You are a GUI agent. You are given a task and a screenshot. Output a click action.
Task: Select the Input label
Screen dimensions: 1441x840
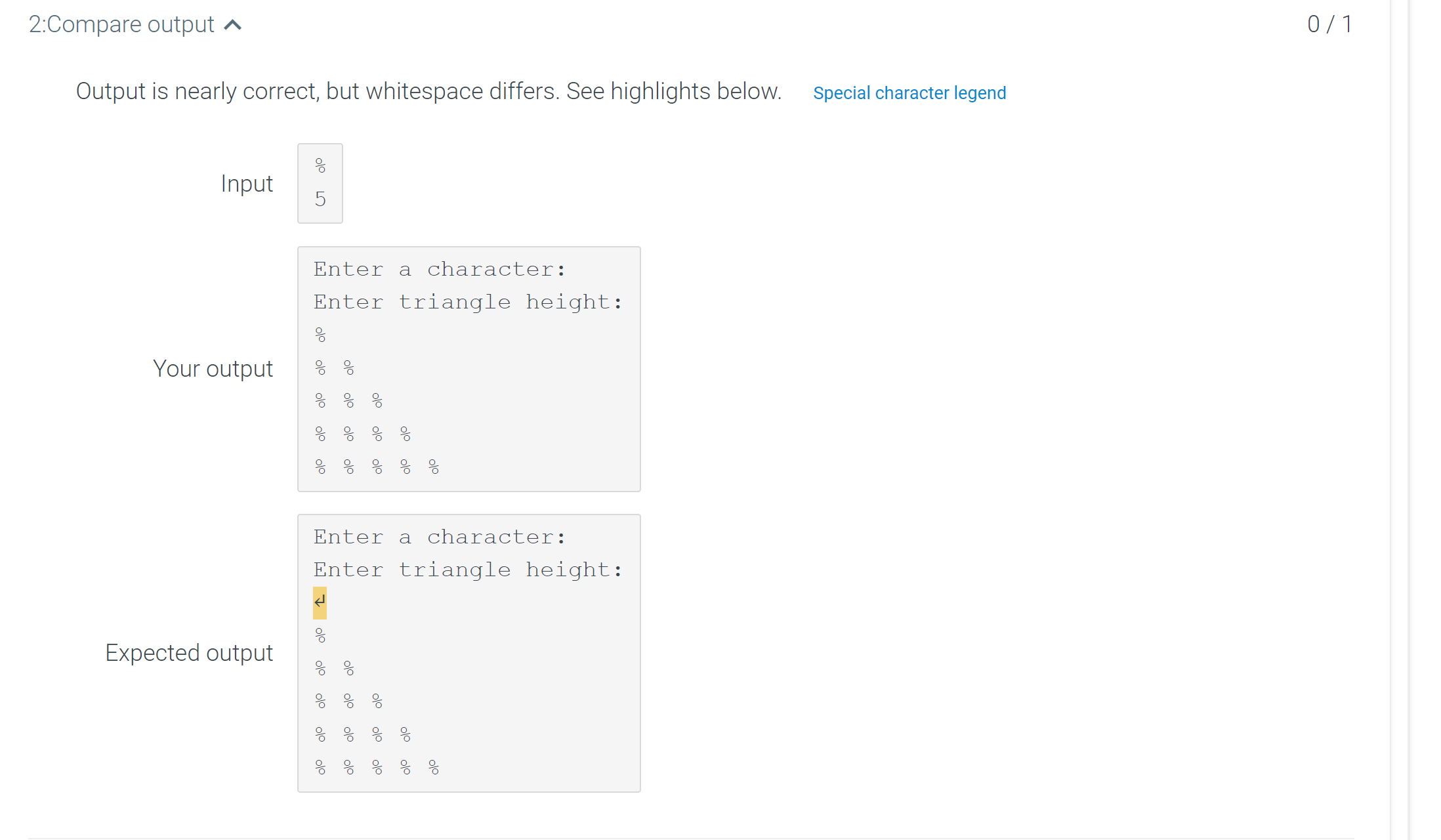(247, 184)
